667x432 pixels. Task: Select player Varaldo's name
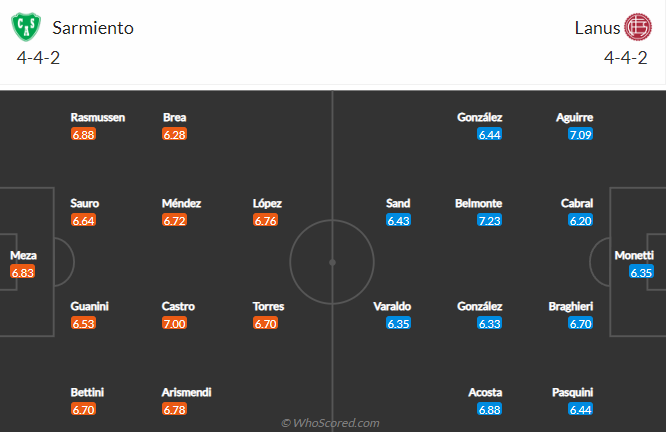tap(391, 306)
